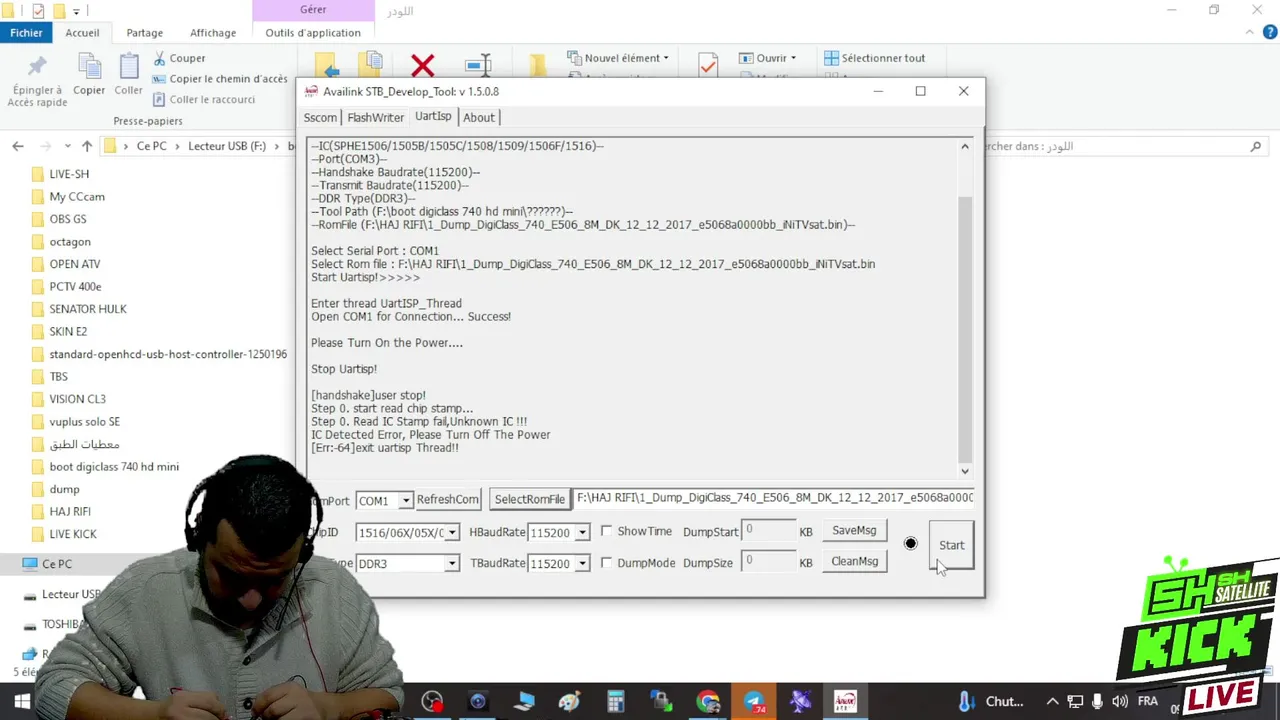Open Telegram from taskbar
The height and width of the screenshot is (720, 1280).
click(754, 701)
